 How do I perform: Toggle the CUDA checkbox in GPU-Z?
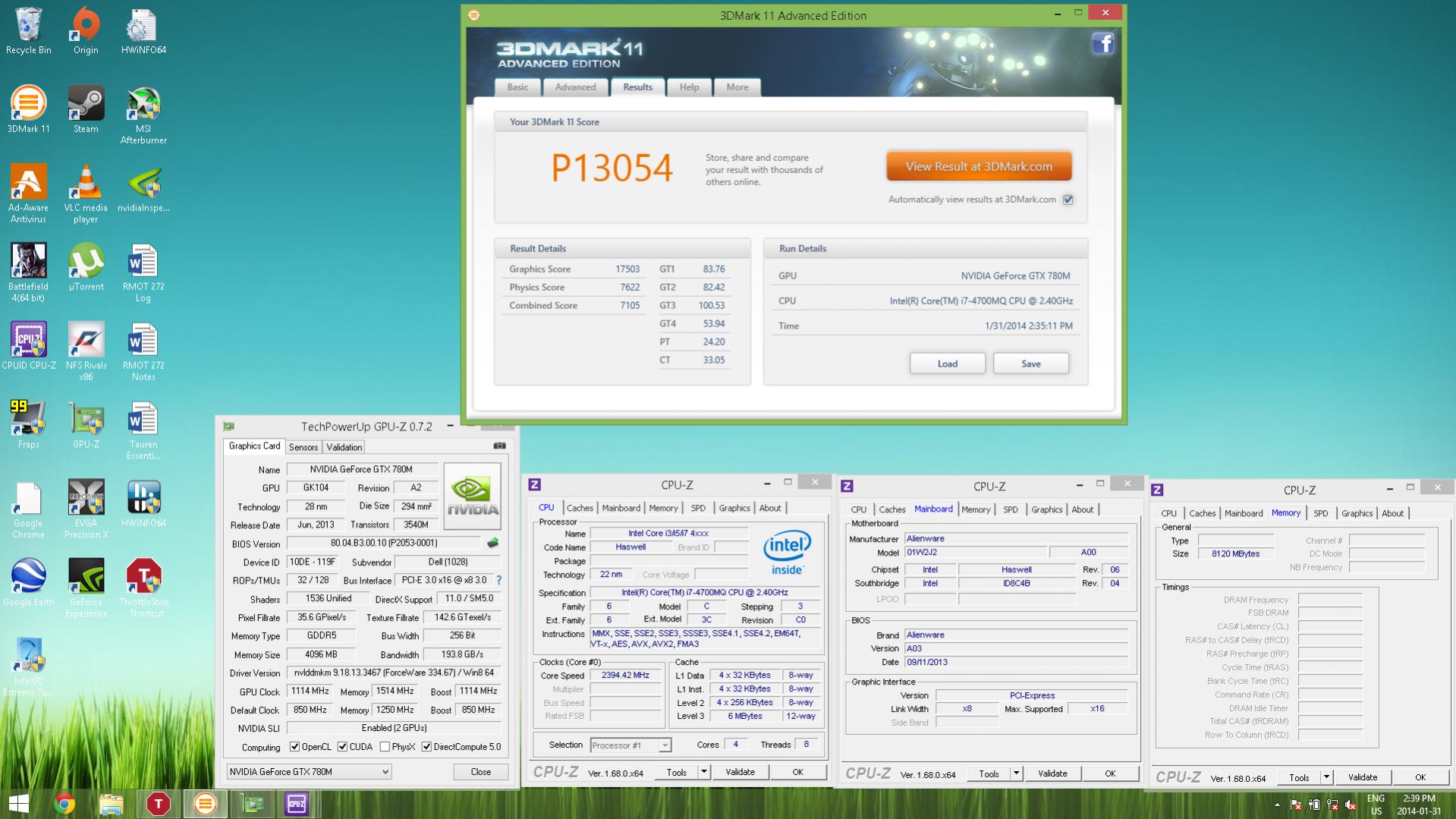pos(342,747)
